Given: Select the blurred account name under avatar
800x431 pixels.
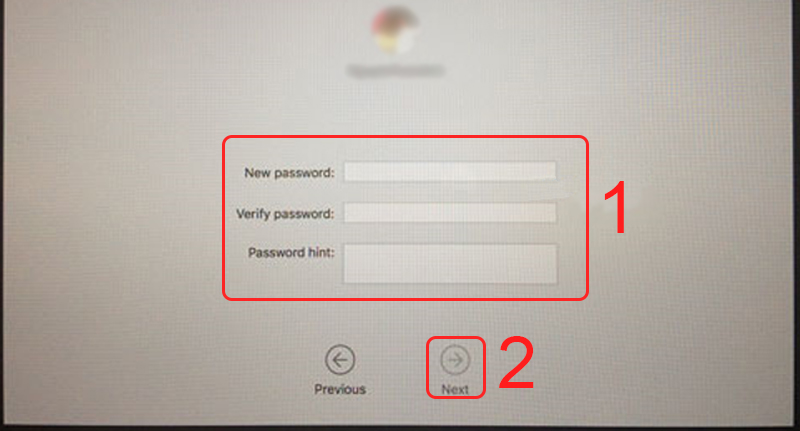Looking at the screenshot, I should point(395,70).
